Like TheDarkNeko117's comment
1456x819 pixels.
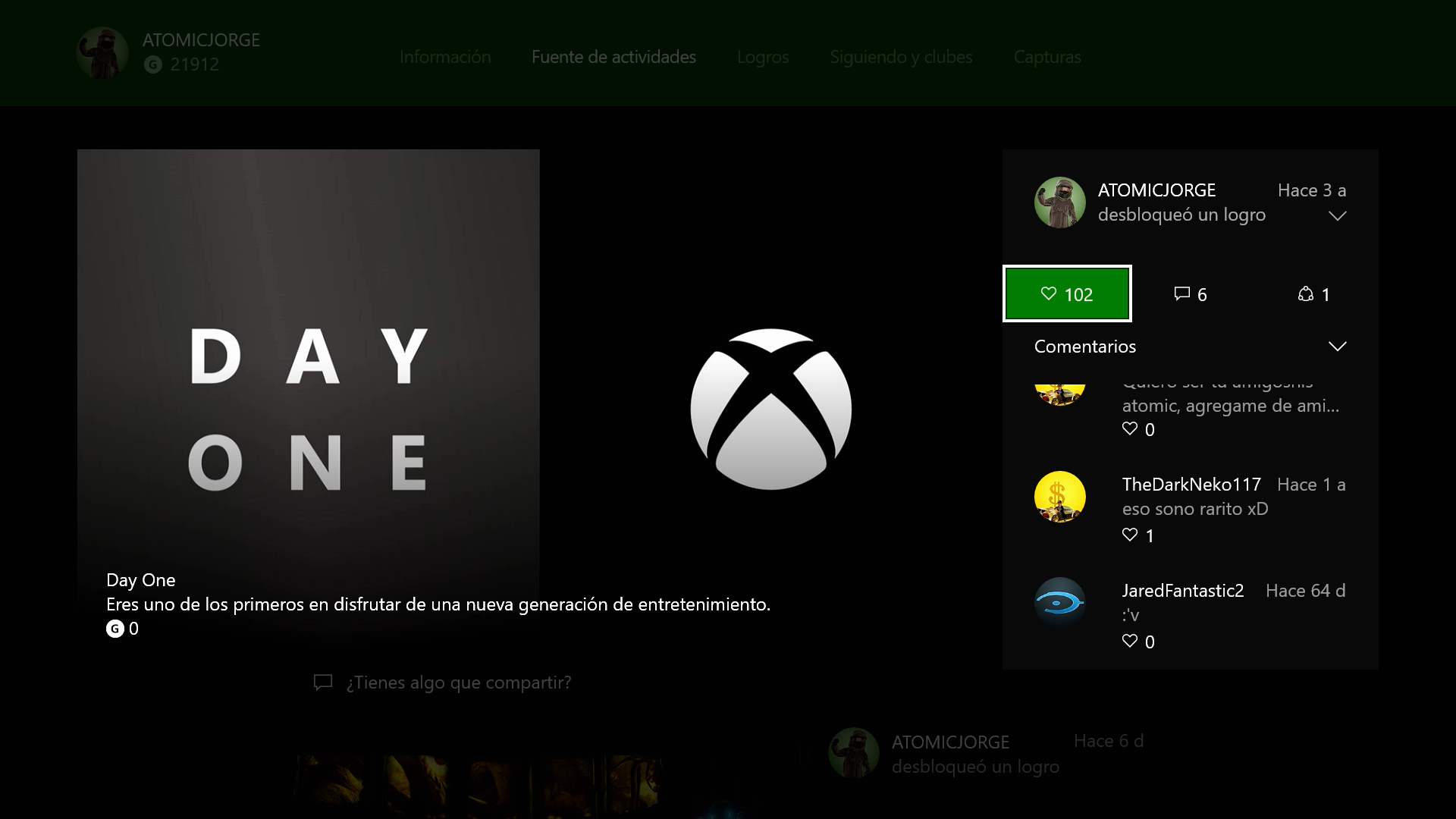(1130, 535)
